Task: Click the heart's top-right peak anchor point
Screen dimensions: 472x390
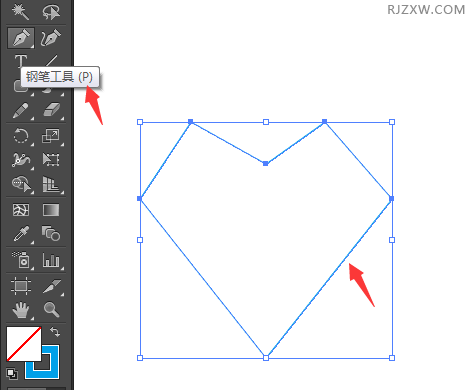Action: [x=324, y=122]
